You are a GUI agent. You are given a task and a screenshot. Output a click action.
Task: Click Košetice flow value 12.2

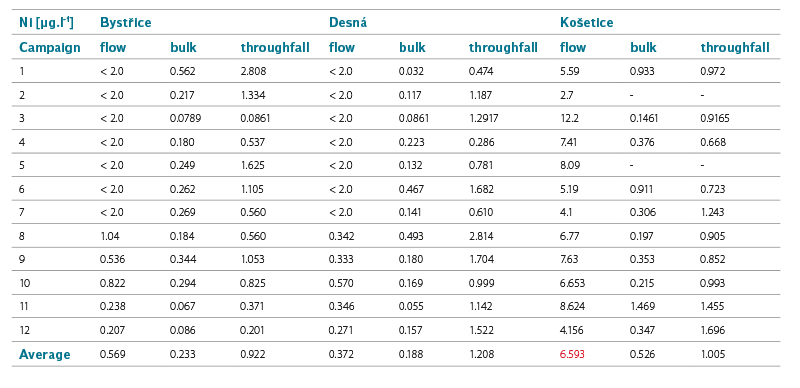[569, 118]
